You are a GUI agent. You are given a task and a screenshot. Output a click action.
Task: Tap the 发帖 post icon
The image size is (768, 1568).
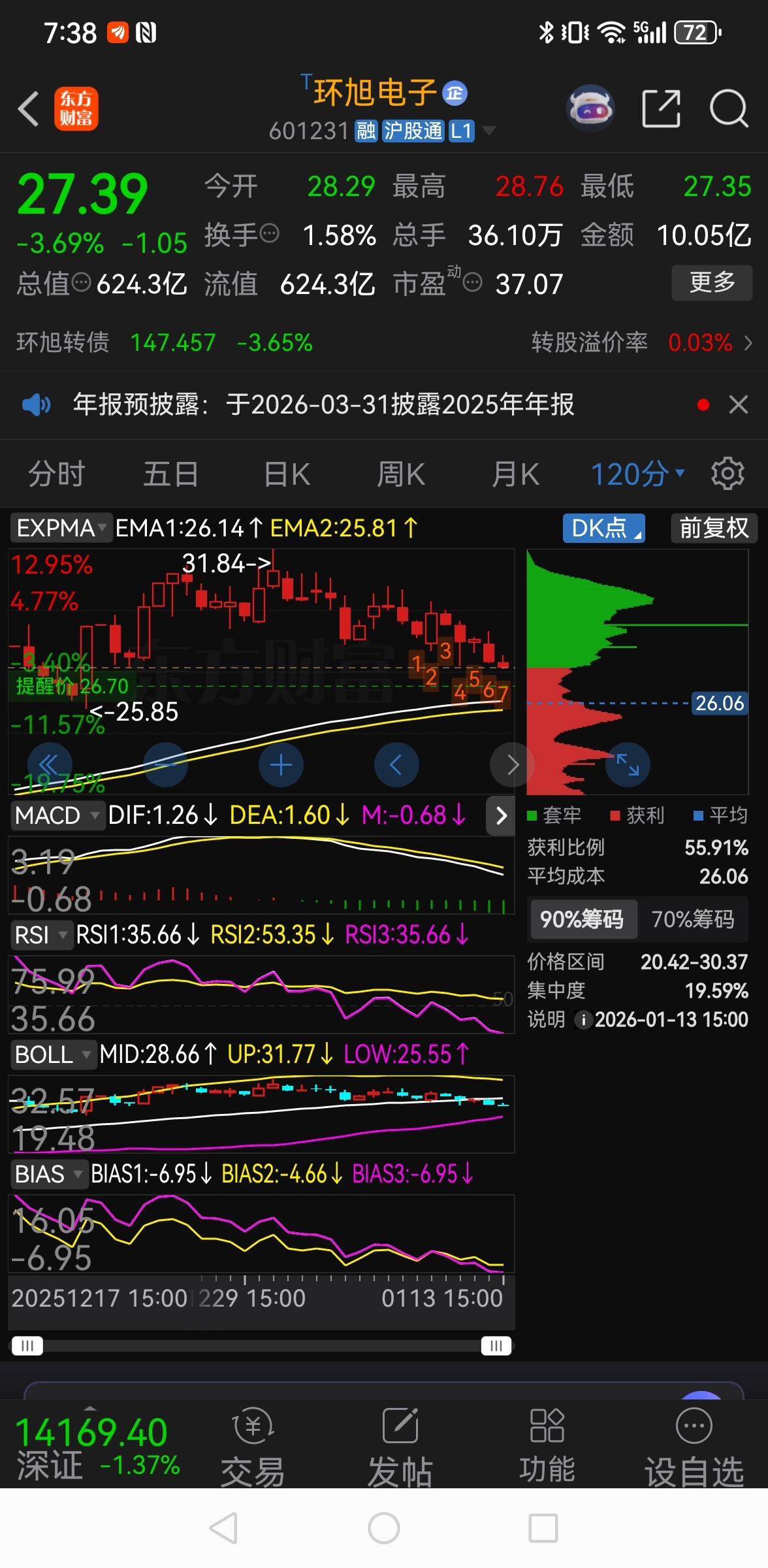pos(400,1446)
